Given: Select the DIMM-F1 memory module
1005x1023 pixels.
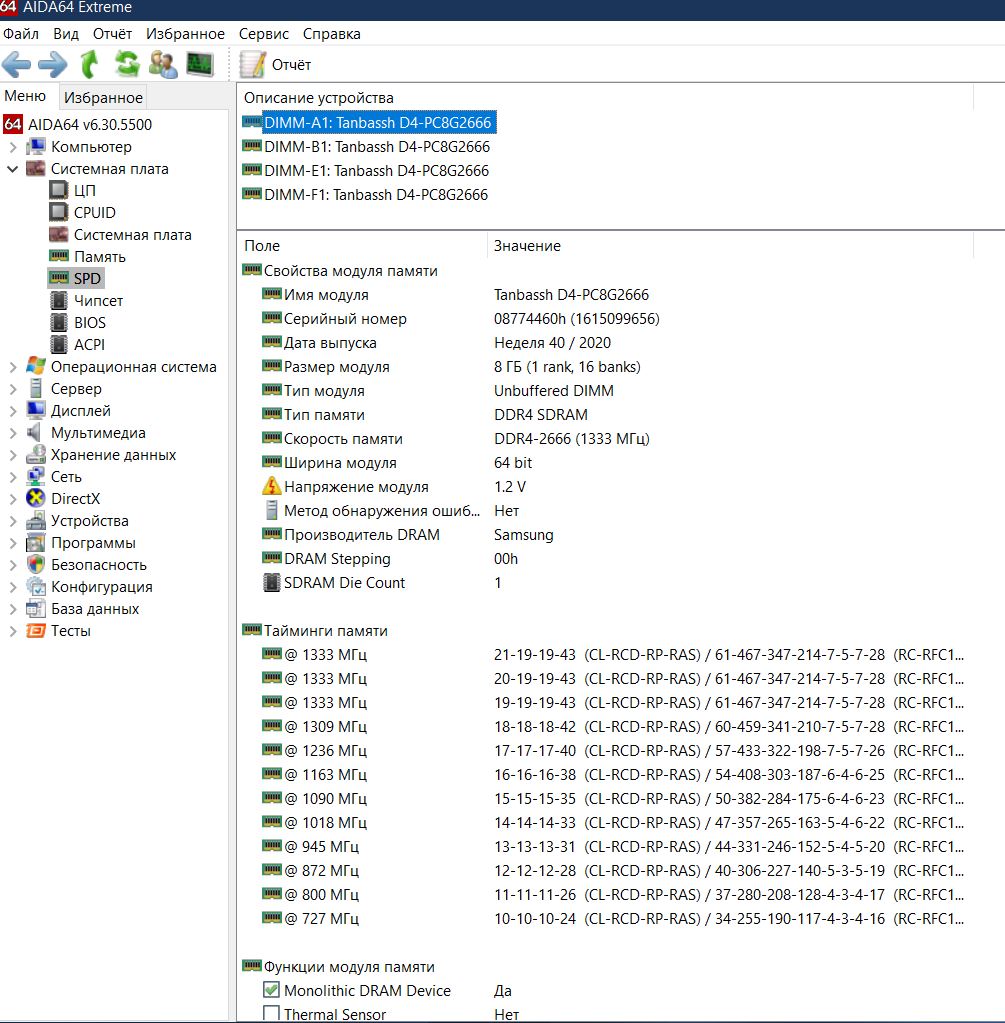Looking at the screenshot, I should [x=376, y=195].
